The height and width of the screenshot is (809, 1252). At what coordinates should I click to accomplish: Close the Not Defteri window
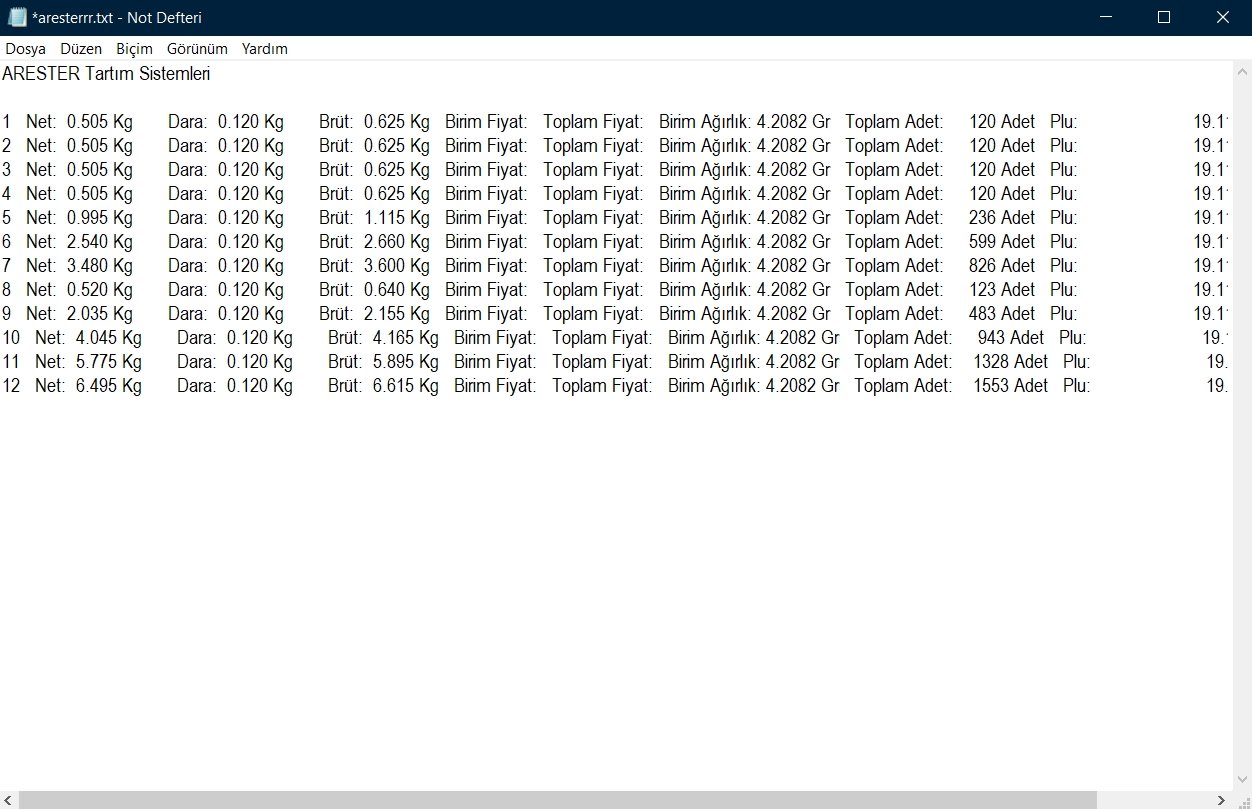pyautogui.click(x=1222, y=17)
